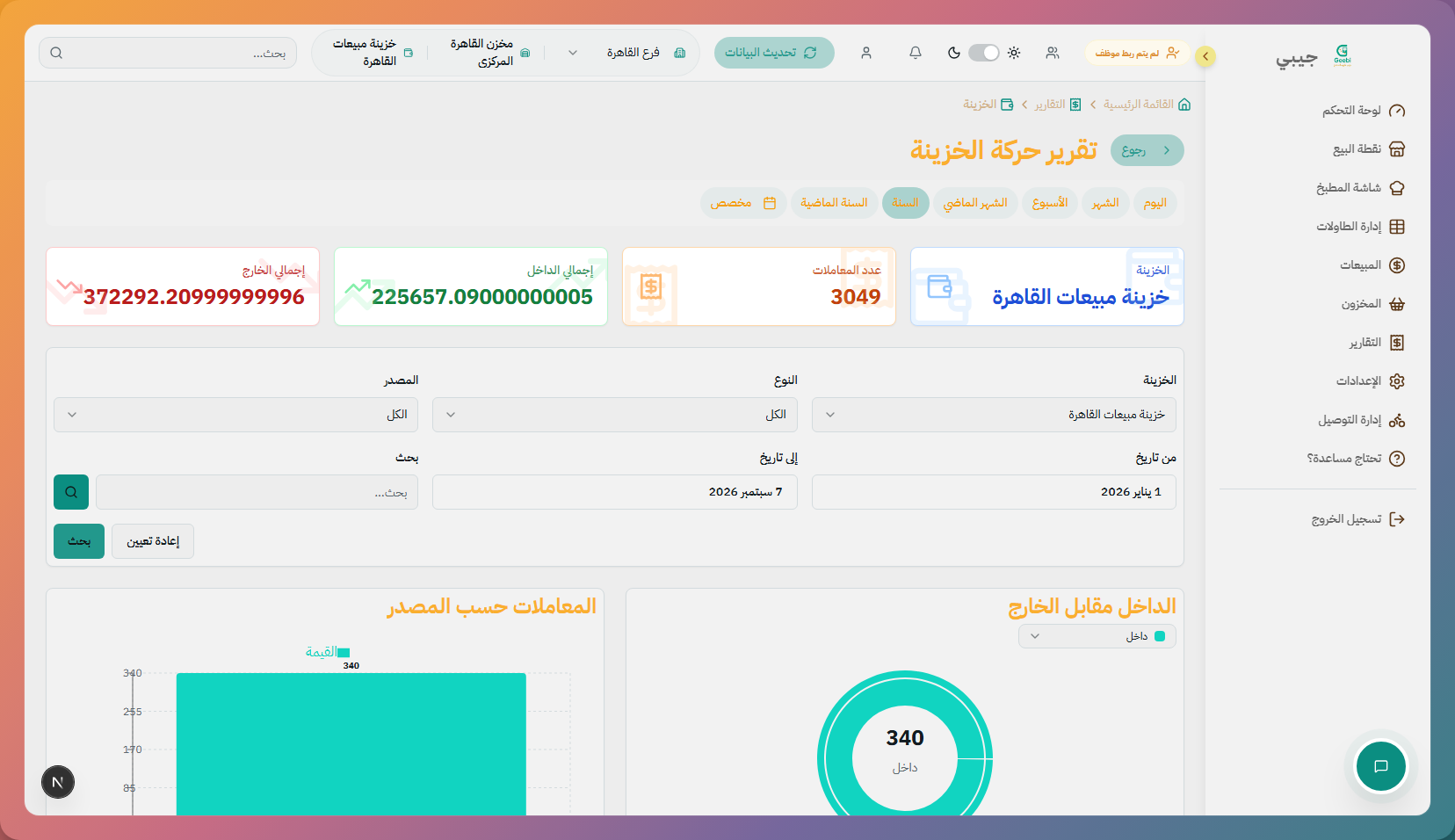Select السنة الماضية period tab
Image resolution: width=1455 pixels, height=840 pixels.
coord(834,203)
